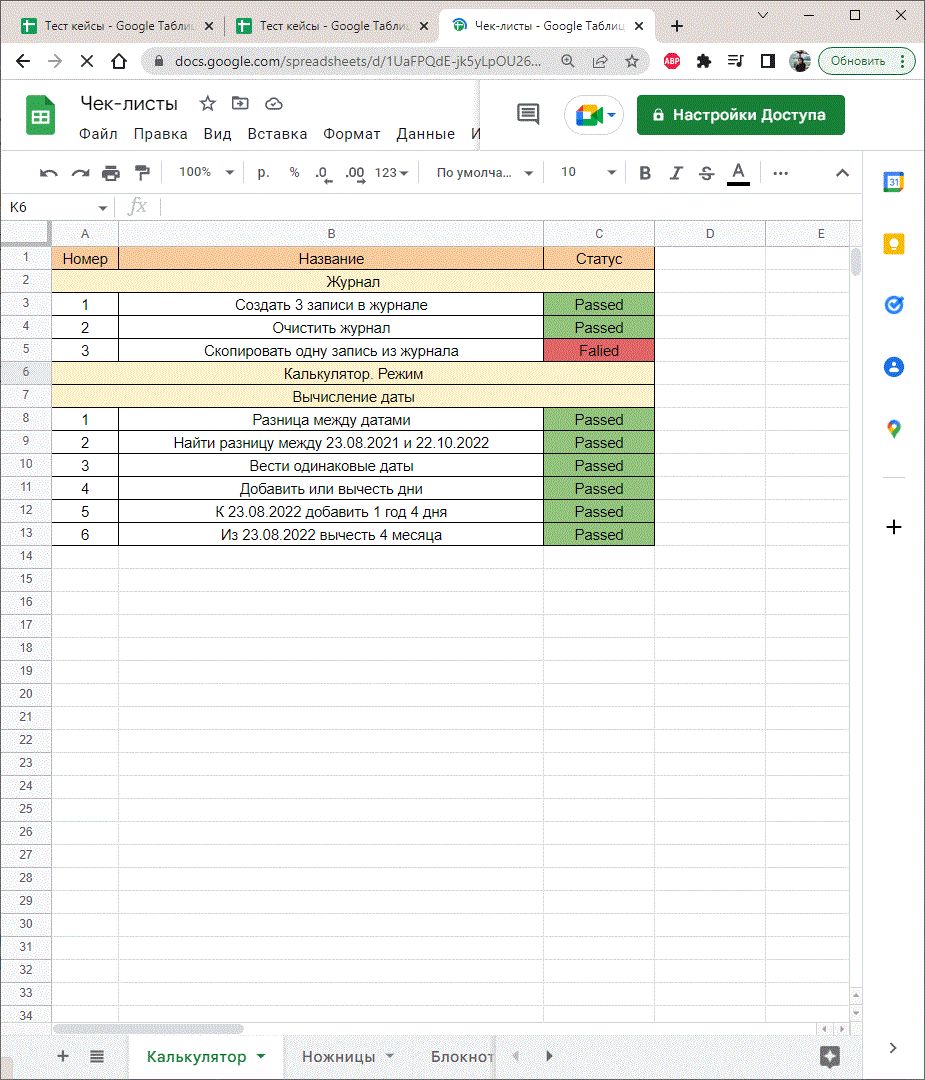Star the Чек-листы document

[x=207, y=103]
